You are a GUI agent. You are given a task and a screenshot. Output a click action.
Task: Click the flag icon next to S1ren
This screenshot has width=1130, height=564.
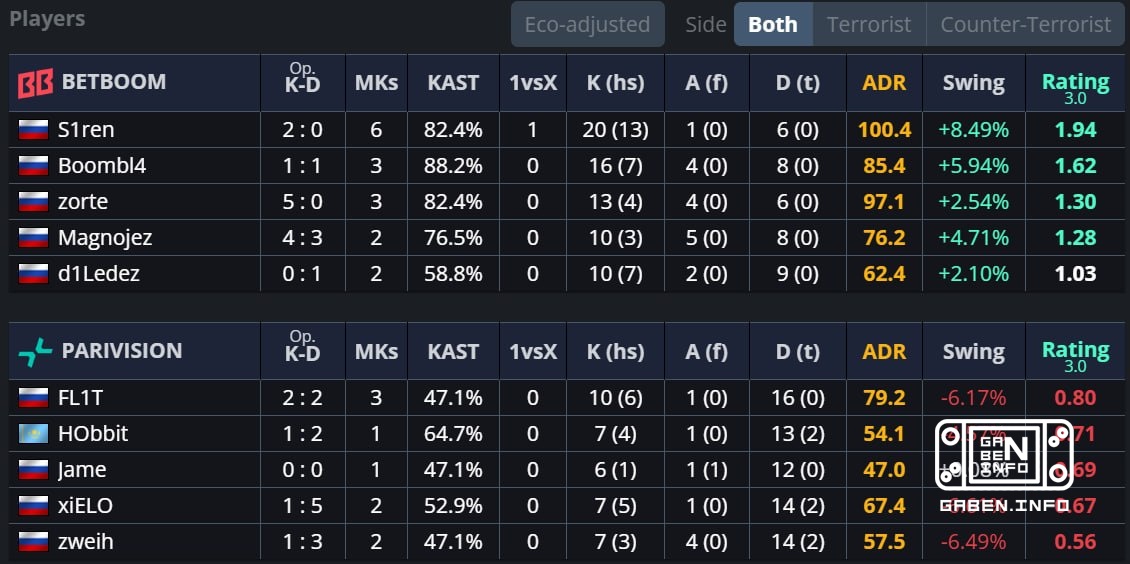pyautogui.click(x=33, y=130)
